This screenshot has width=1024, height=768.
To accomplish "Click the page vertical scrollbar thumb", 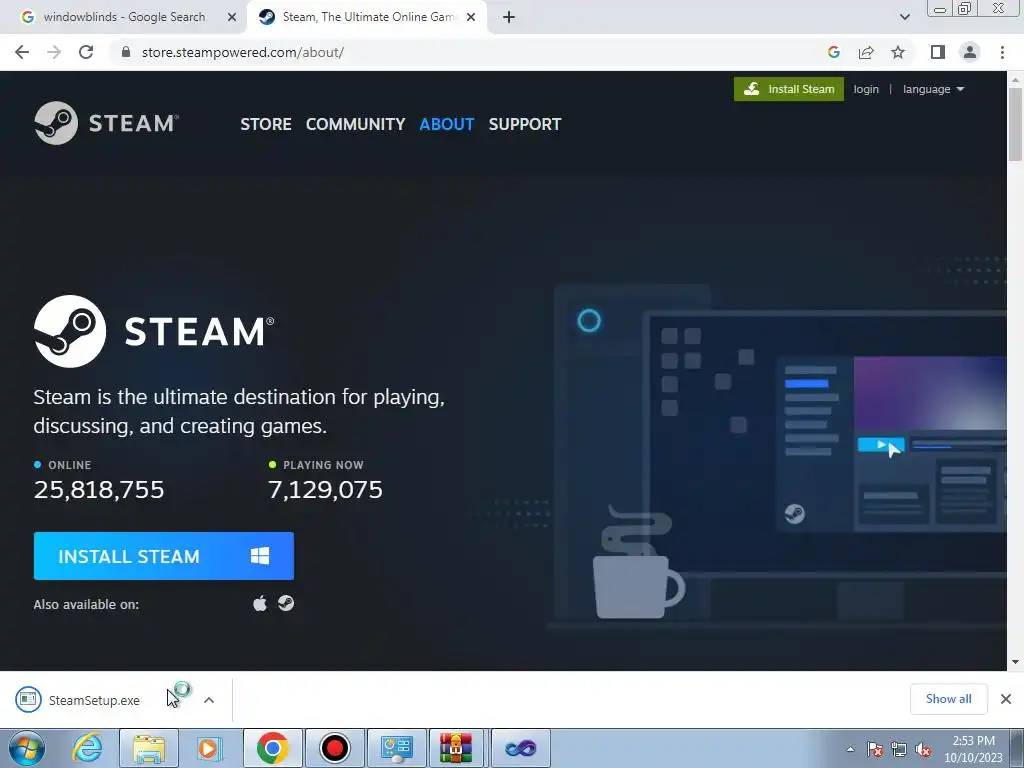I will coord(1015,124).
